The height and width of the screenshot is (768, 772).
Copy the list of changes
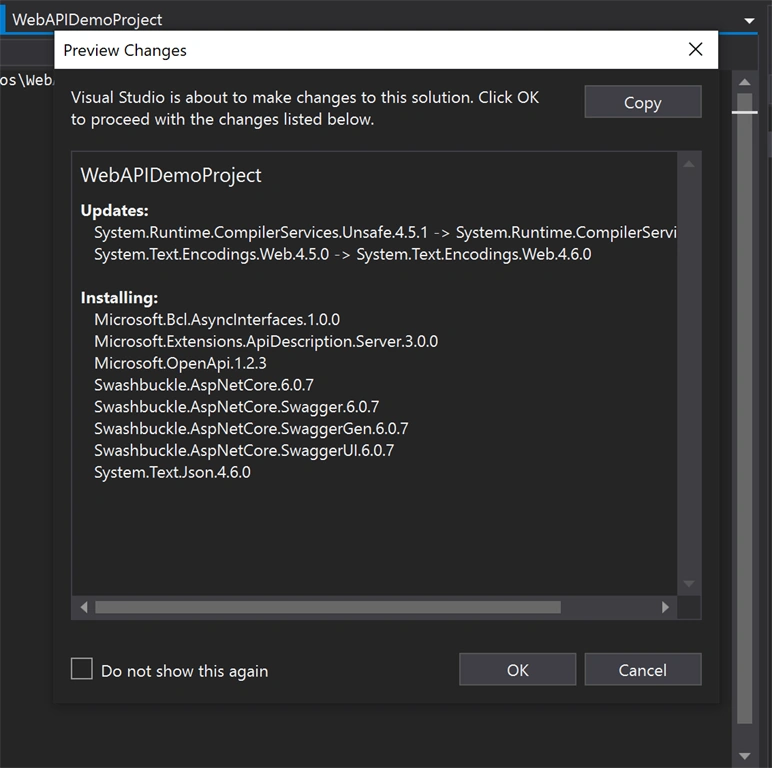(643, 102)
